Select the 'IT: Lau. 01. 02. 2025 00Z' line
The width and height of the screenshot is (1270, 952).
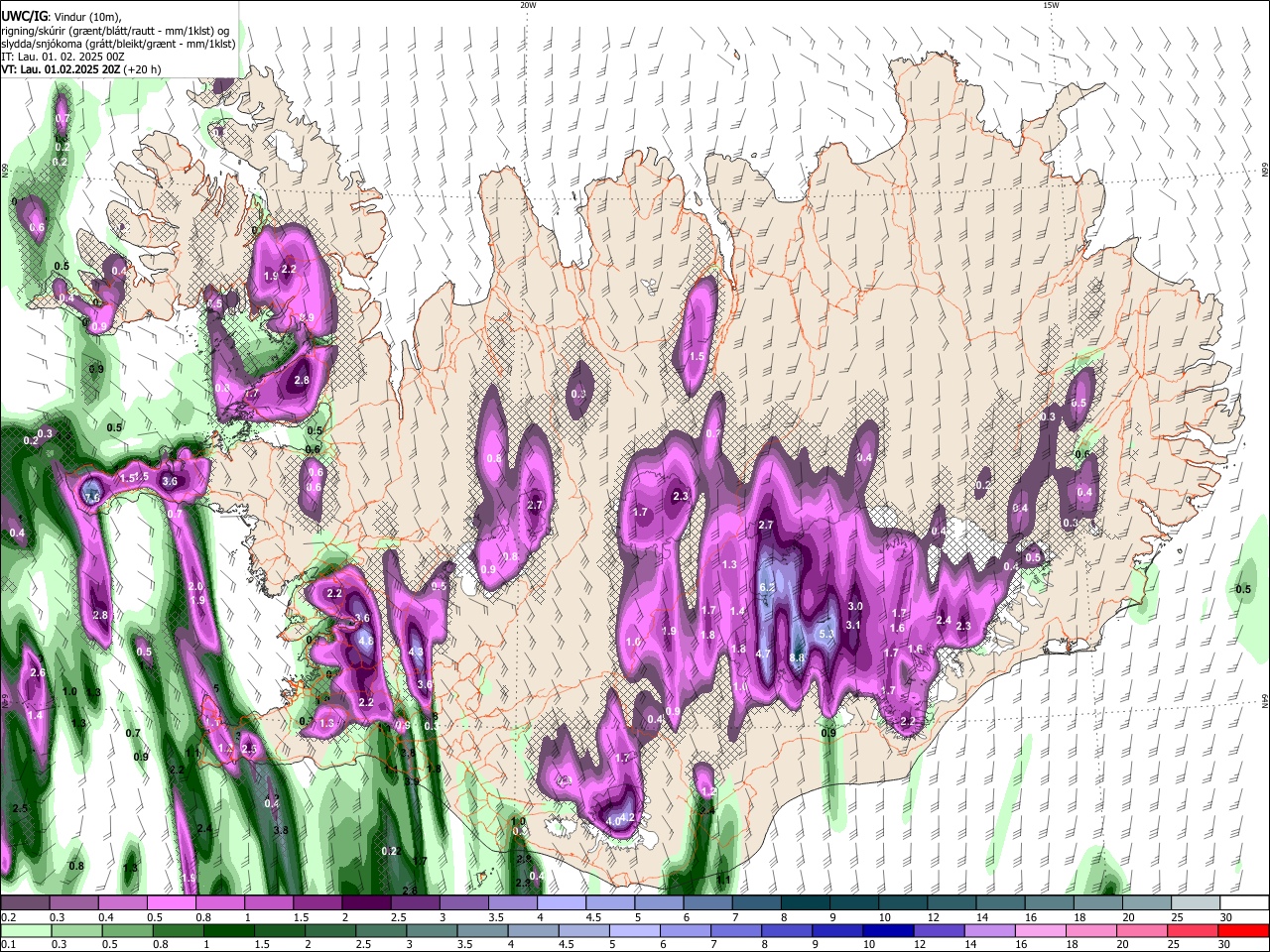(63, 57)
